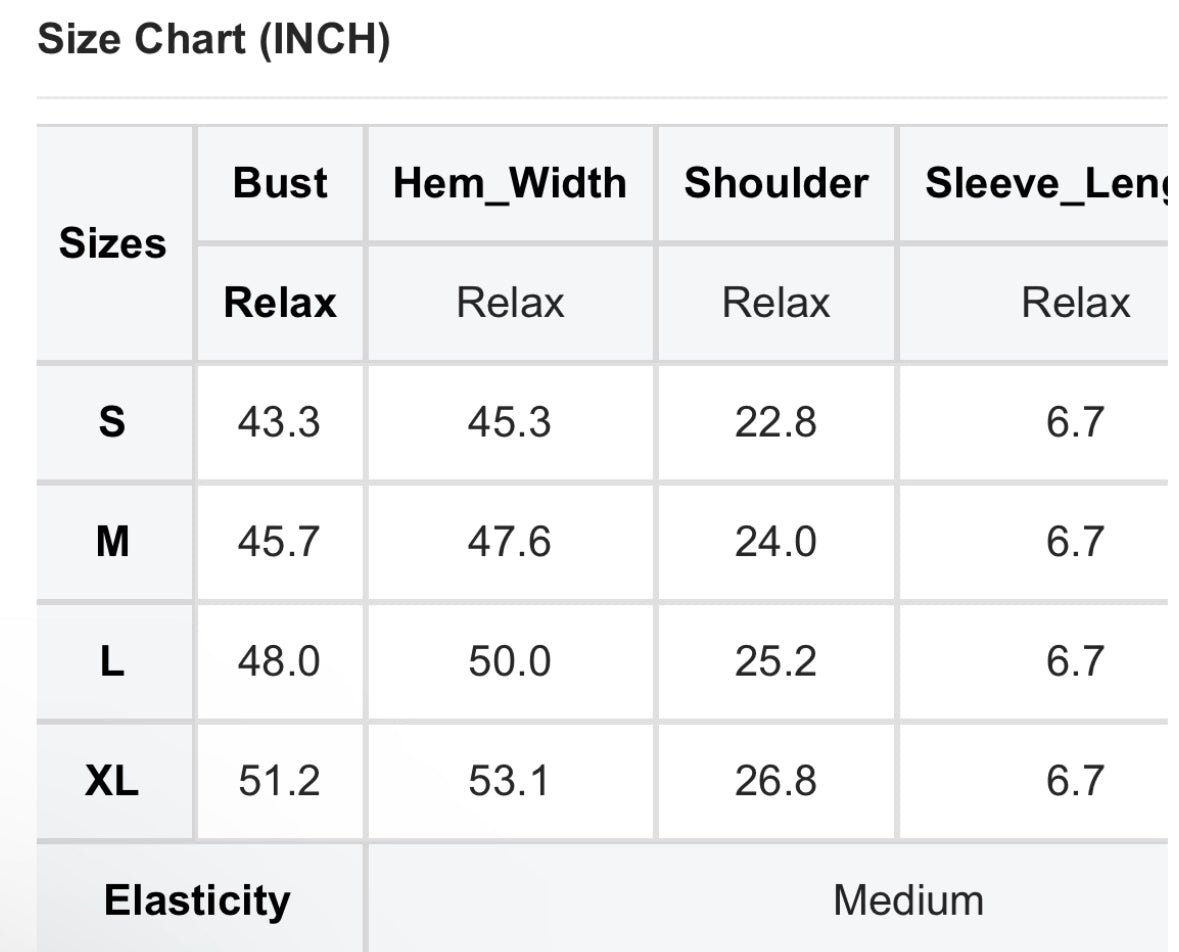This screenshot has width=1179, height=952.
Task: Click the 47.6 hem width value
Action: tap(509, 541)
